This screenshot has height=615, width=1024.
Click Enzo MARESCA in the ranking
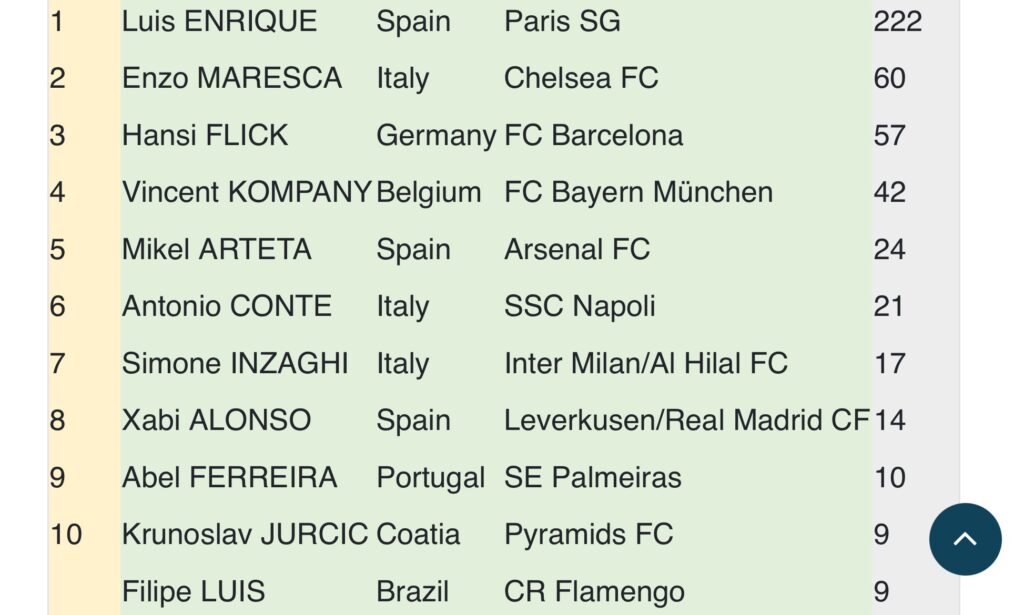click(x=231, y=78)
